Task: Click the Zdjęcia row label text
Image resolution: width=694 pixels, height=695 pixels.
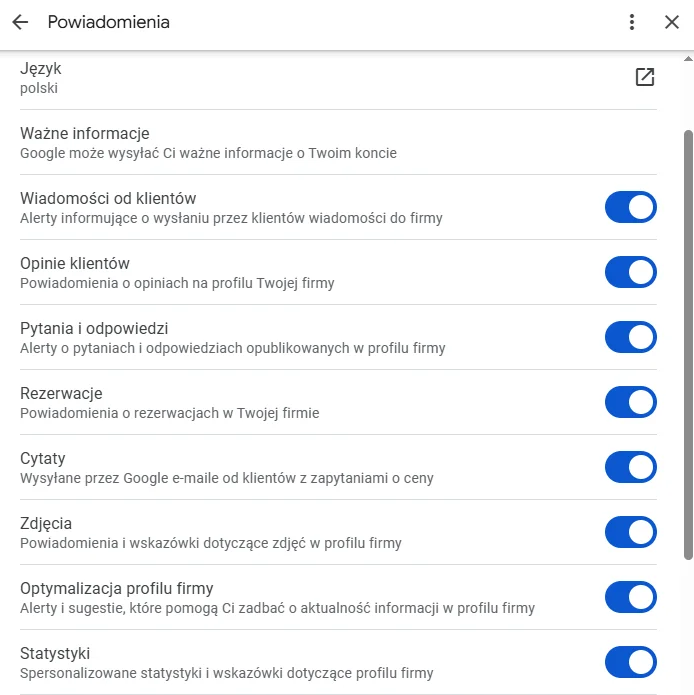Action: point(46,523)
